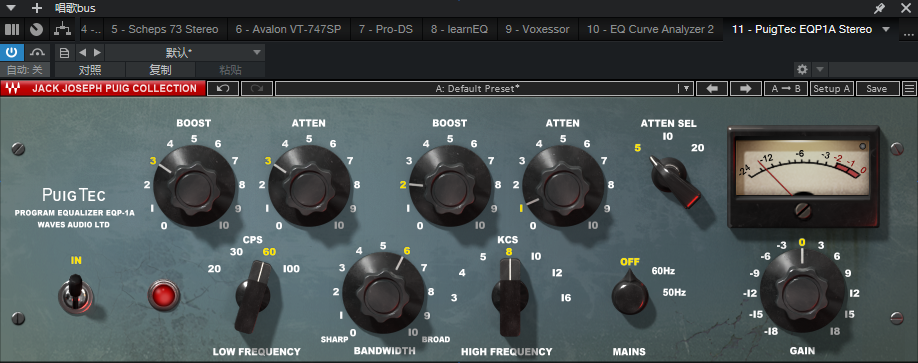This screenshot has width=918, height=363.
Task: Undo last change in Waves toolbar
Action: coord(223,88)
